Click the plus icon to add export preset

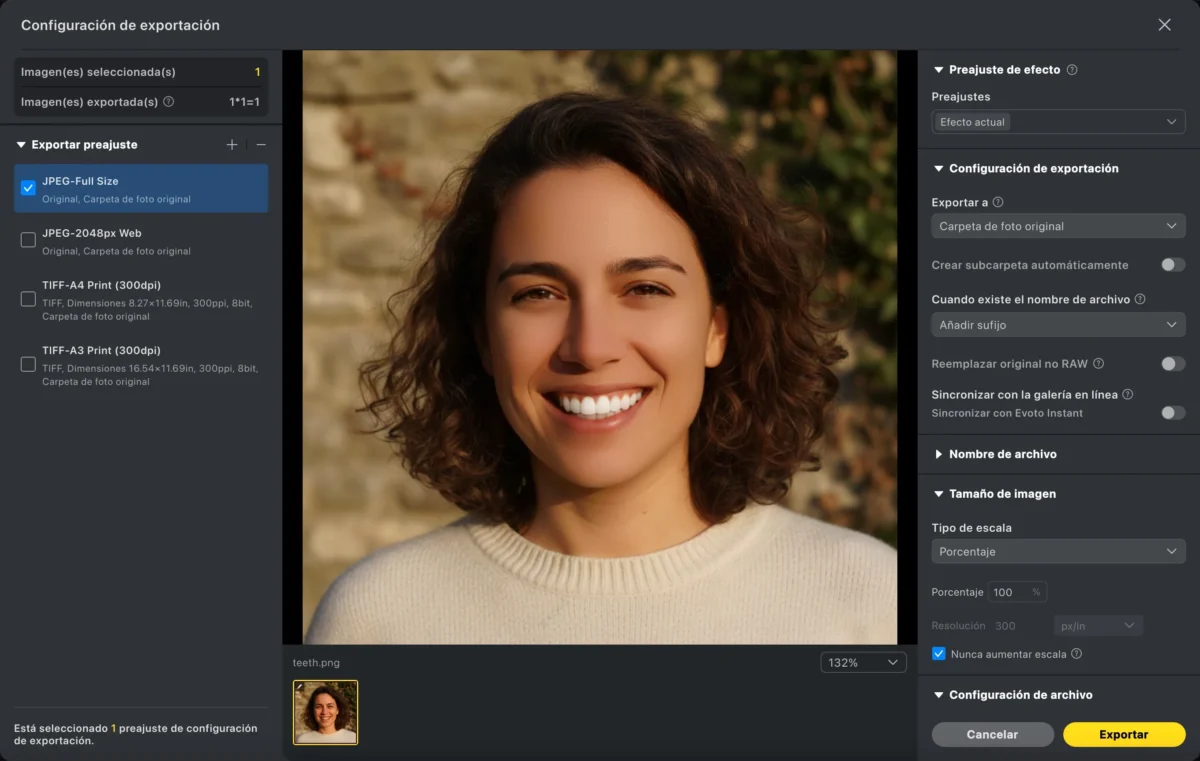click(x=232, y=145)
